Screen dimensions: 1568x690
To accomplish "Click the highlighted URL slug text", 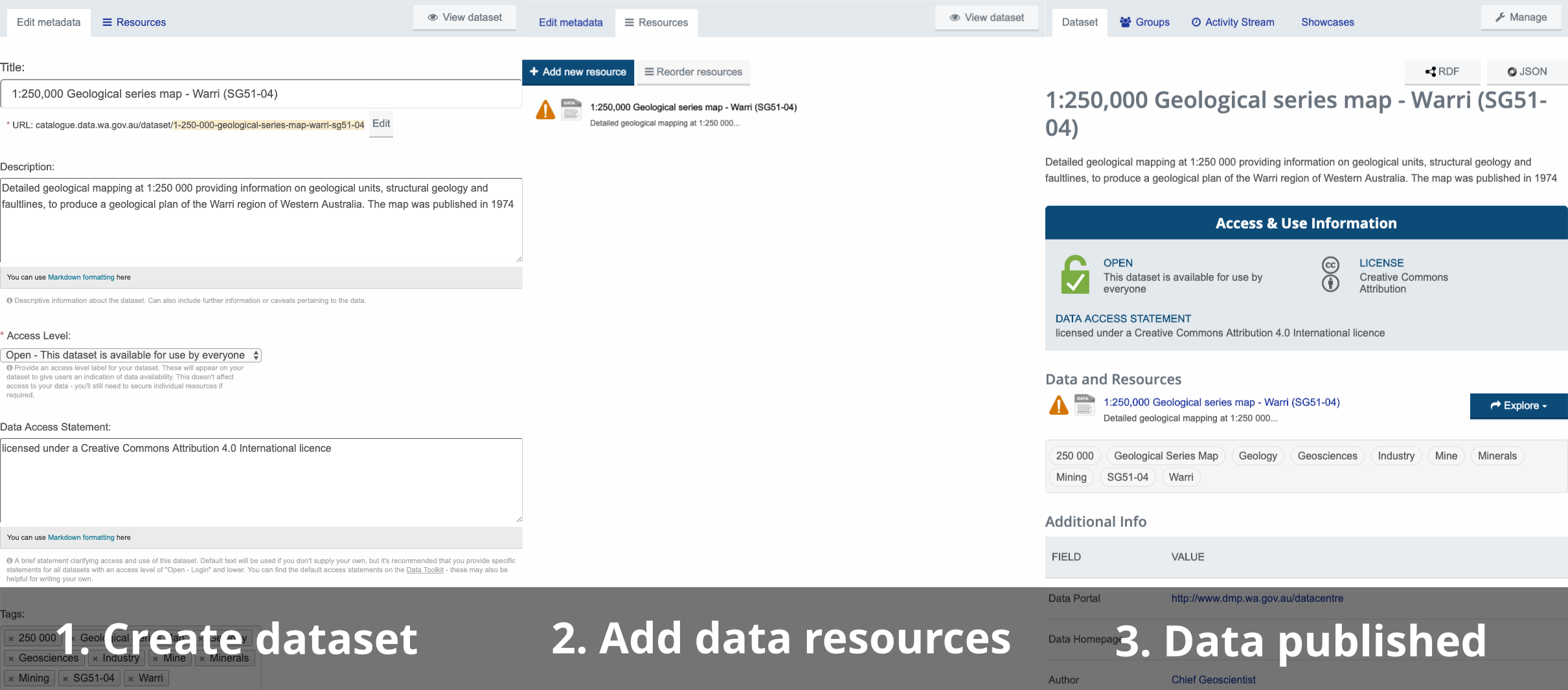I will pyautogui.click(x=269, y=125).
